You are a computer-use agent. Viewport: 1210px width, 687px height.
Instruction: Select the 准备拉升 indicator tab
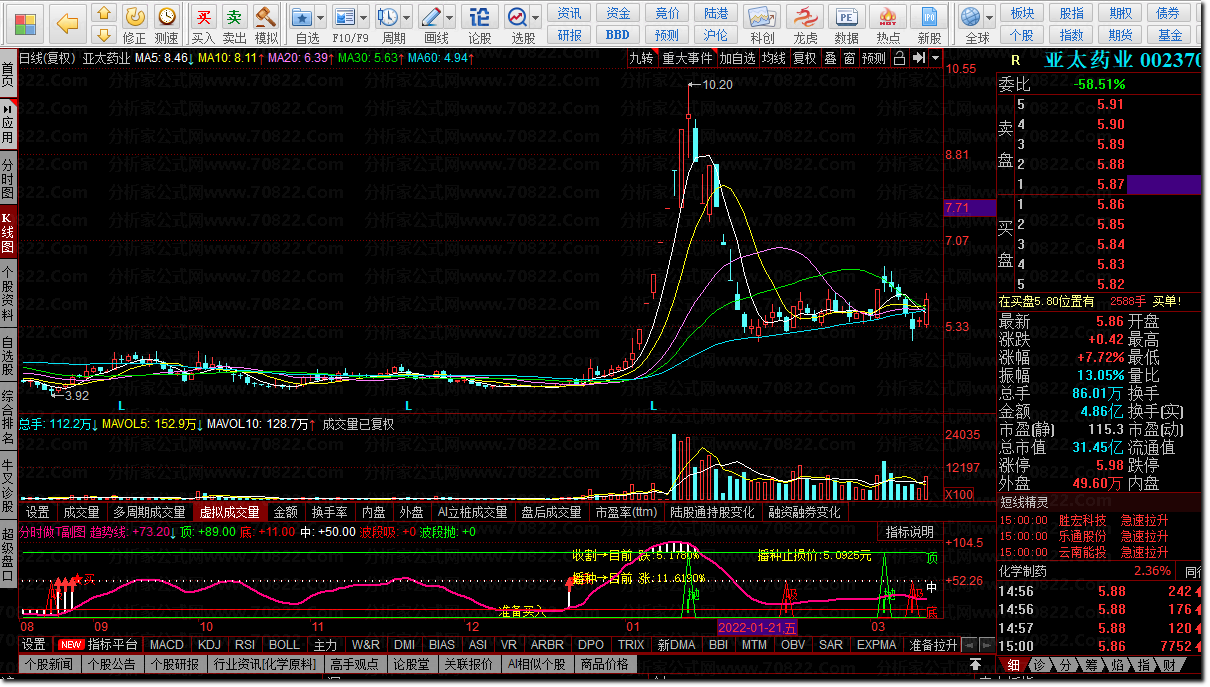tap(934, 645)
